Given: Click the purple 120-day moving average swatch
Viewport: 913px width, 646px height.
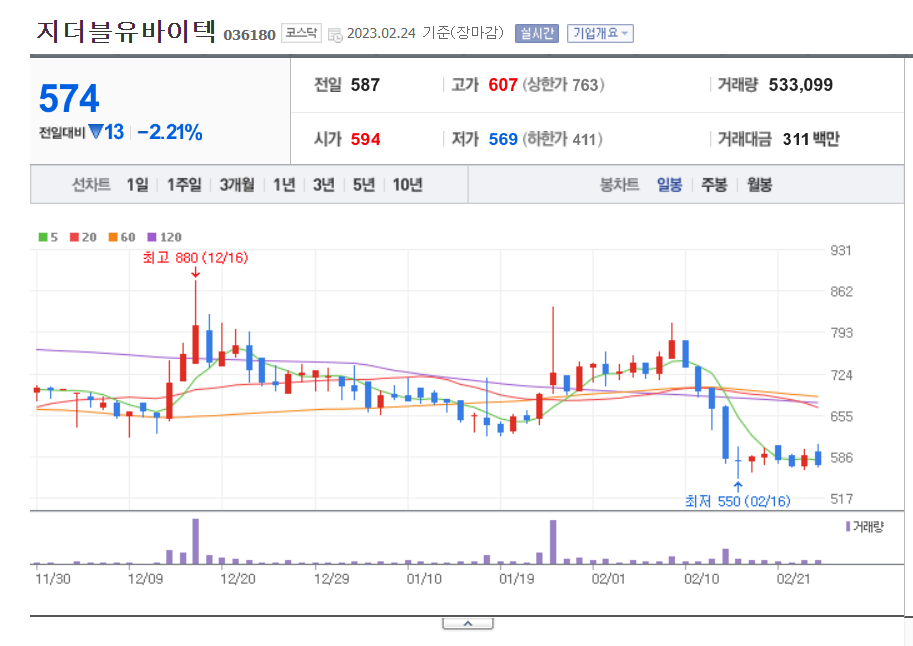Looking at the screenshot, I should [152, 237].
